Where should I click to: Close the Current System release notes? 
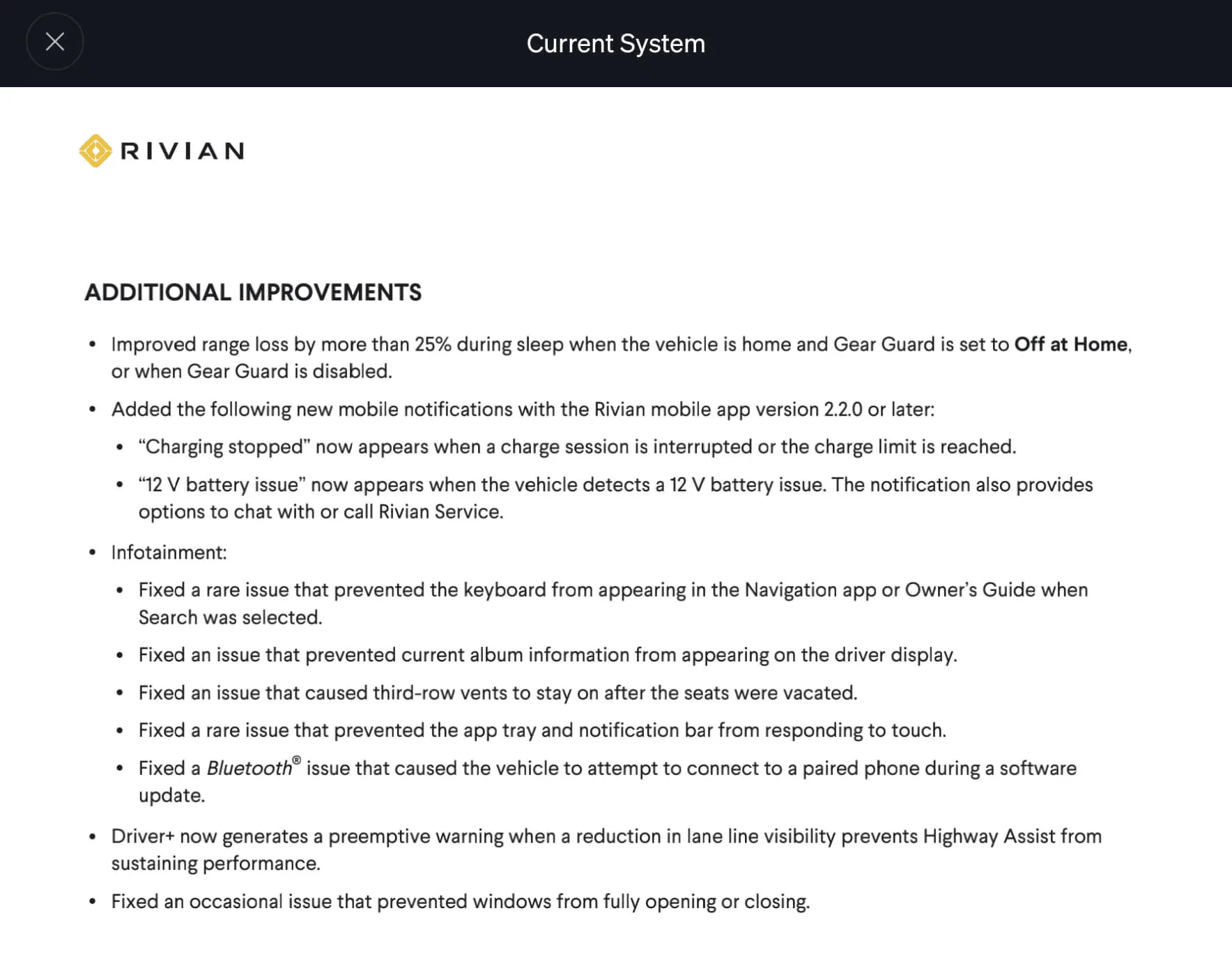[55, 42]
